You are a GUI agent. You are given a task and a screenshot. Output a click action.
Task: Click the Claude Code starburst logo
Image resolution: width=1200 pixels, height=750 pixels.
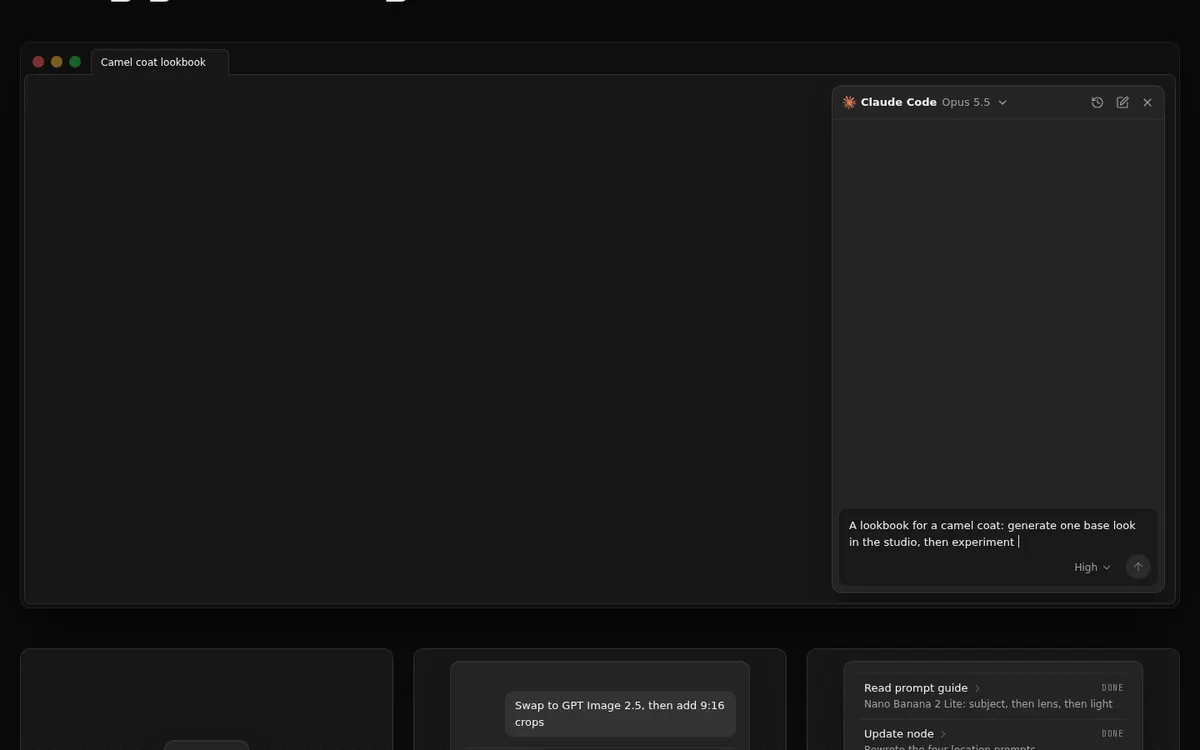[x=849, y=102]
